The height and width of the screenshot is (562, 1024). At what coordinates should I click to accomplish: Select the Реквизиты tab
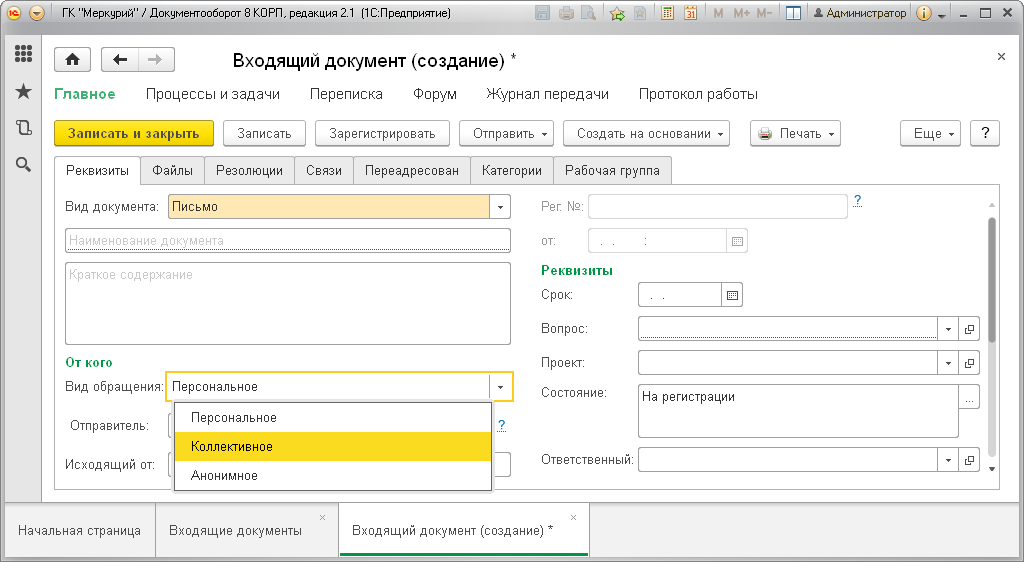coord(97,170)
